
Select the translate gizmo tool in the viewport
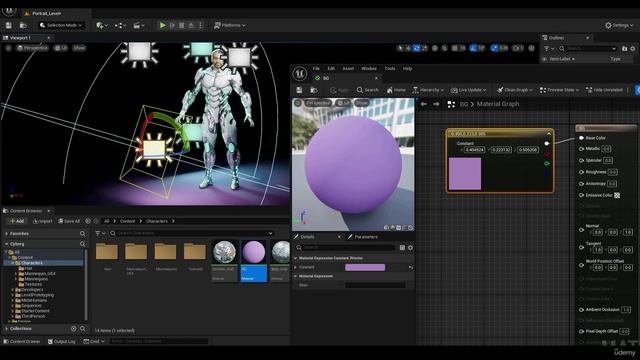click(x=408, y=48)
